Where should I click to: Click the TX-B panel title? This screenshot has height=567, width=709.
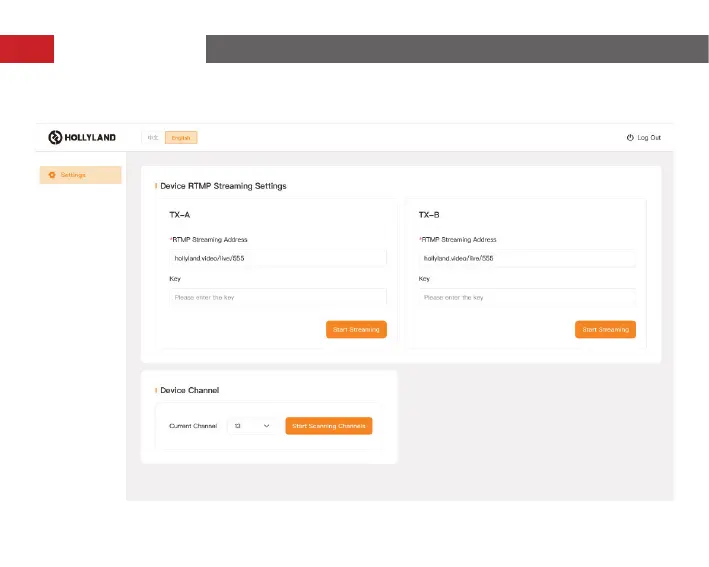[x=429, y=214]
